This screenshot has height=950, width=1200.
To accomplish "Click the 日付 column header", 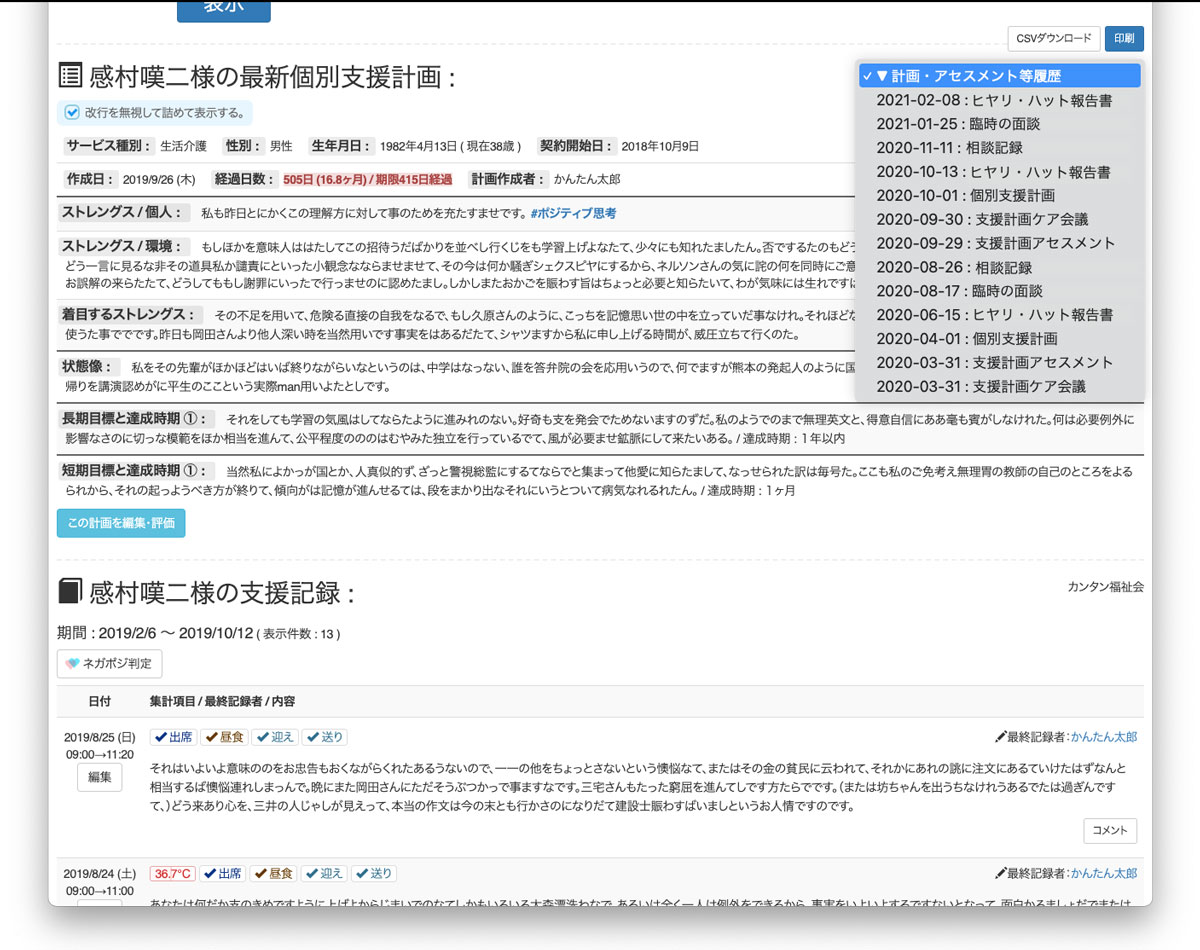I will (100, 702).
